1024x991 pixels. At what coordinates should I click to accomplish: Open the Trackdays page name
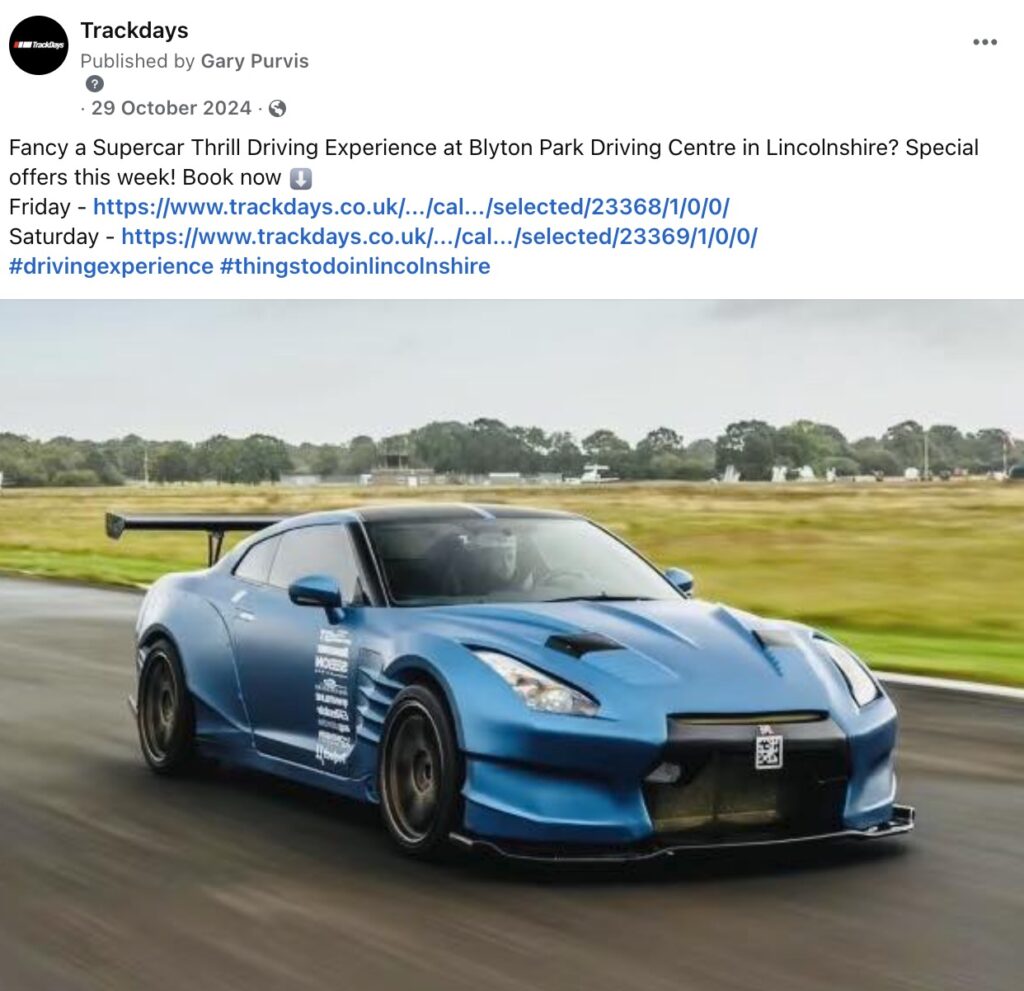tap(134, 31)
